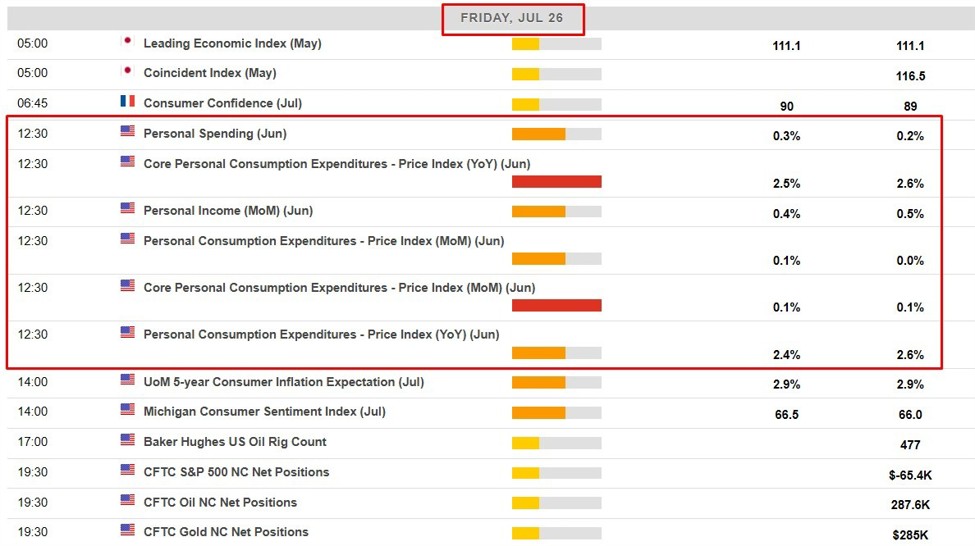Click the 477 value for Baker Hughes Rig Count
The image size is (975, 546).
[x=910, y=445]
